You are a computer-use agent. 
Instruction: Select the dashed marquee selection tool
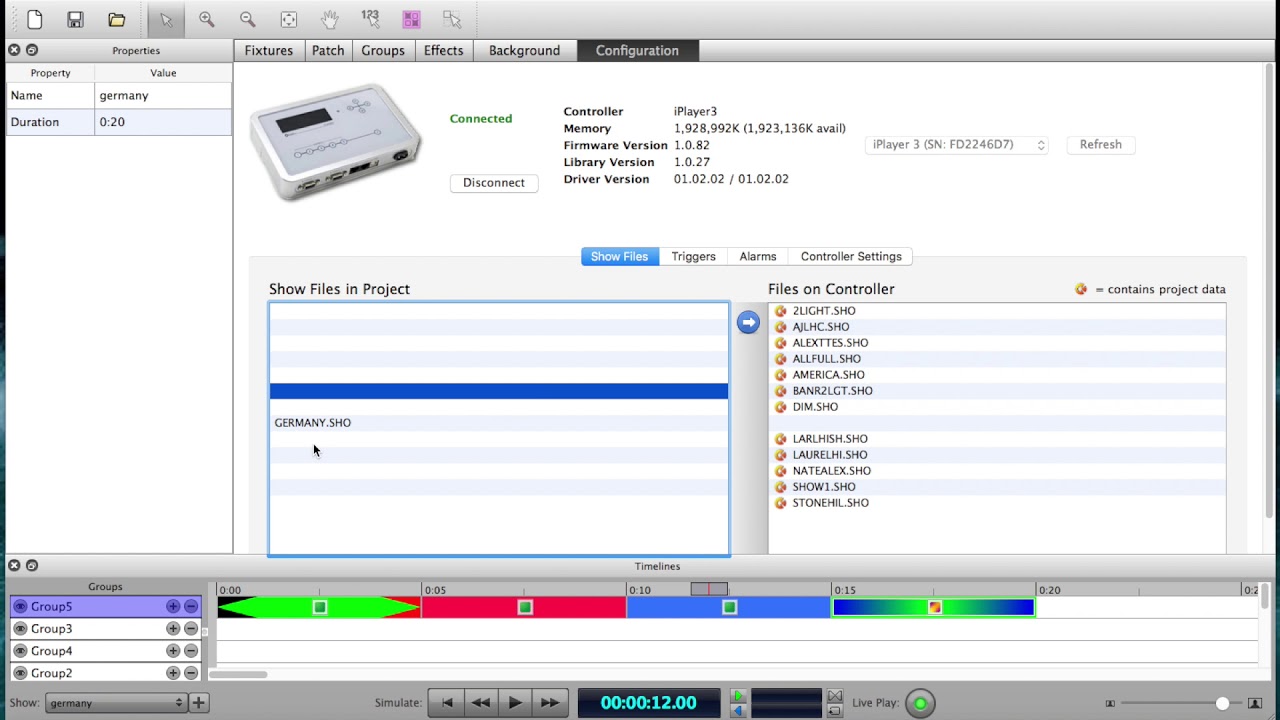[452, 19]
